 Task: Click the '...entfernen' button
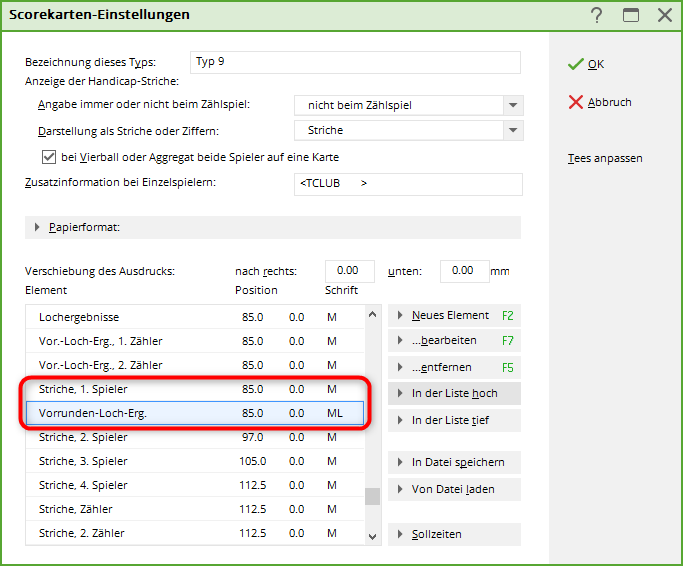[454, 367]
